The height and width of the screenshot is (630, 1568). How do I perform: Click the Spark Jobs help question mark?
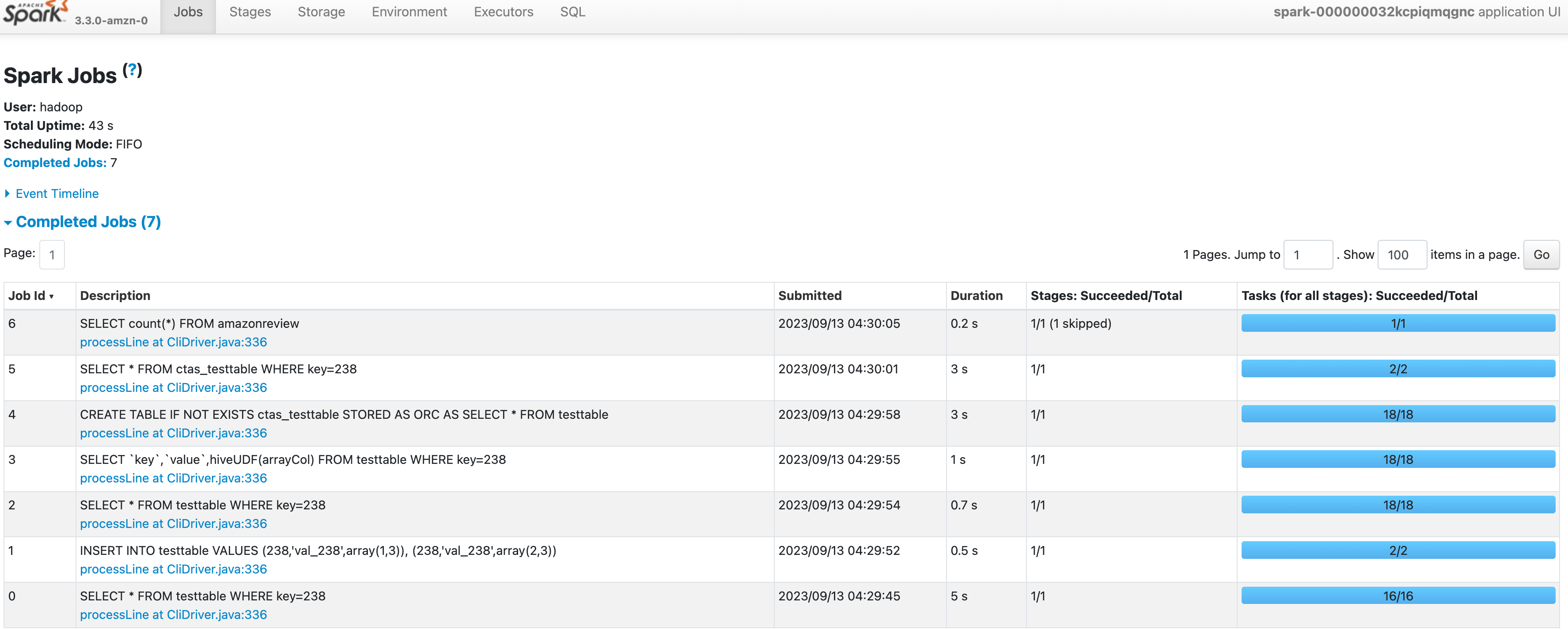[132, 70]
